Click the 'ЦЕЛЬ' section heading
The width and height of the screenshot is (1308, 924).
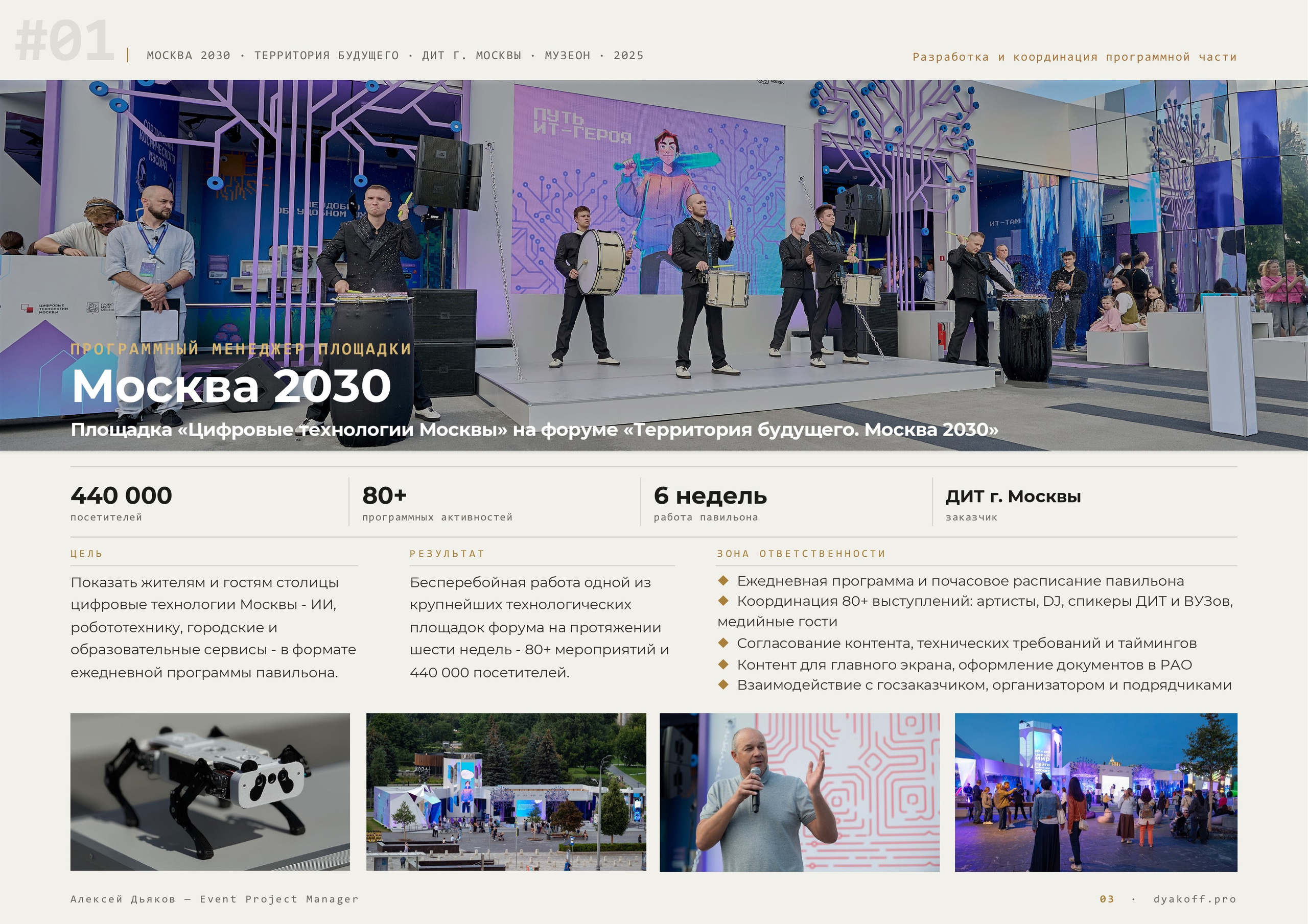[86, 554]
